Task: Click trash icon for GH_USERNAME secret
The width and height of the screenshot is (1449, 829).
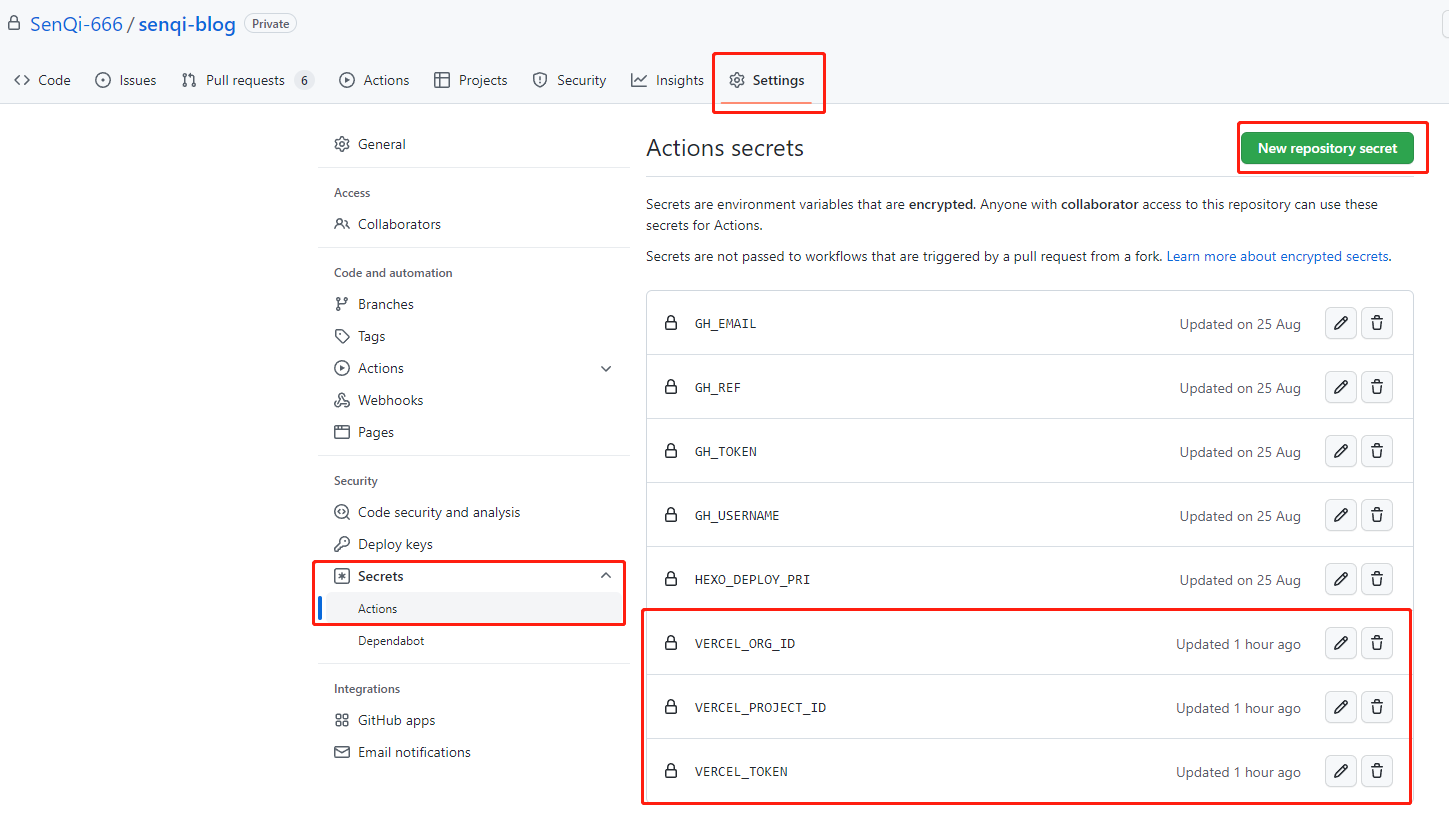Action: (x=1376, y=515)
